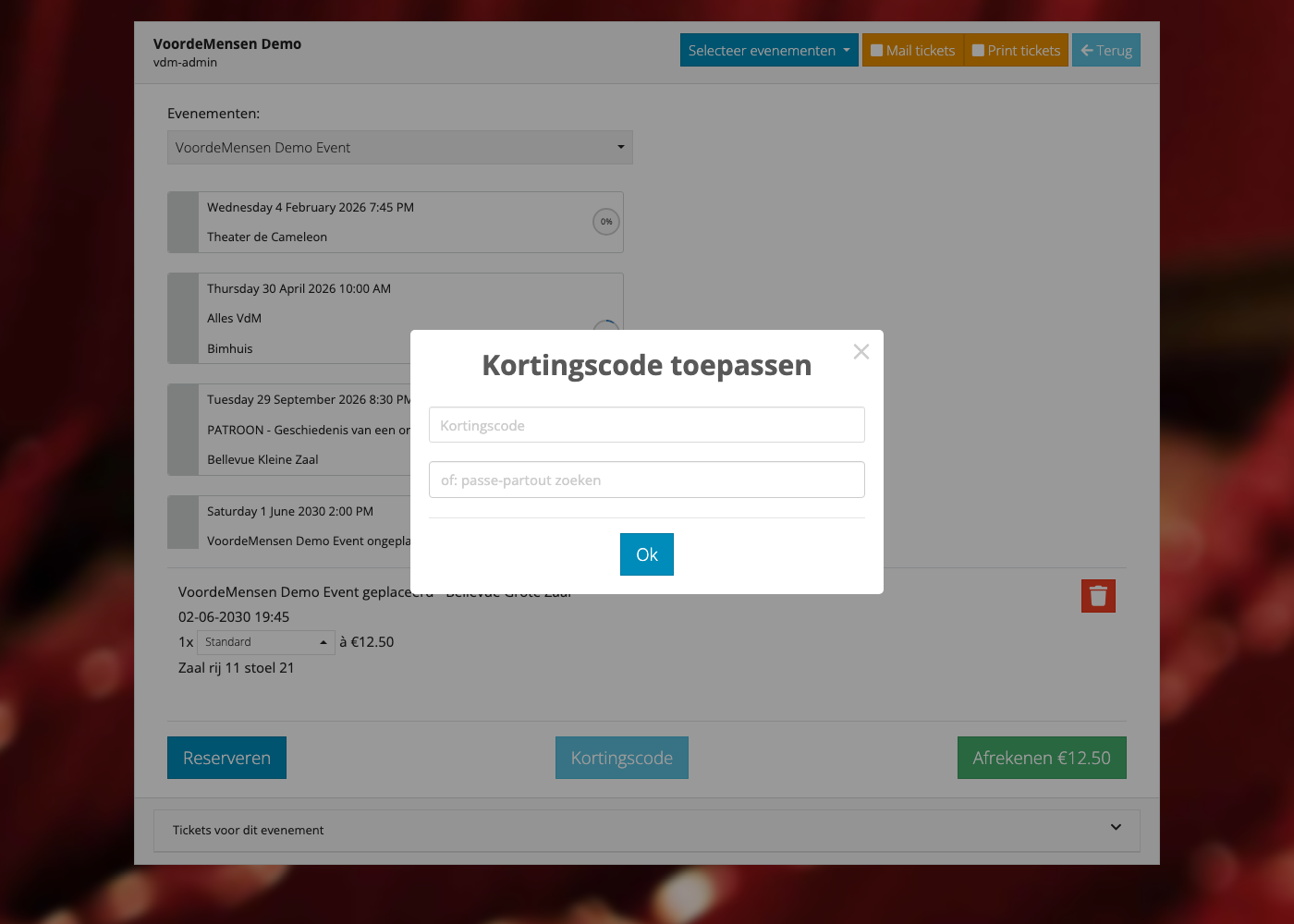Open the VoordeMensen Demo Event dropdown
Screen dimensions: 1294x924
(x=399, y=147)
